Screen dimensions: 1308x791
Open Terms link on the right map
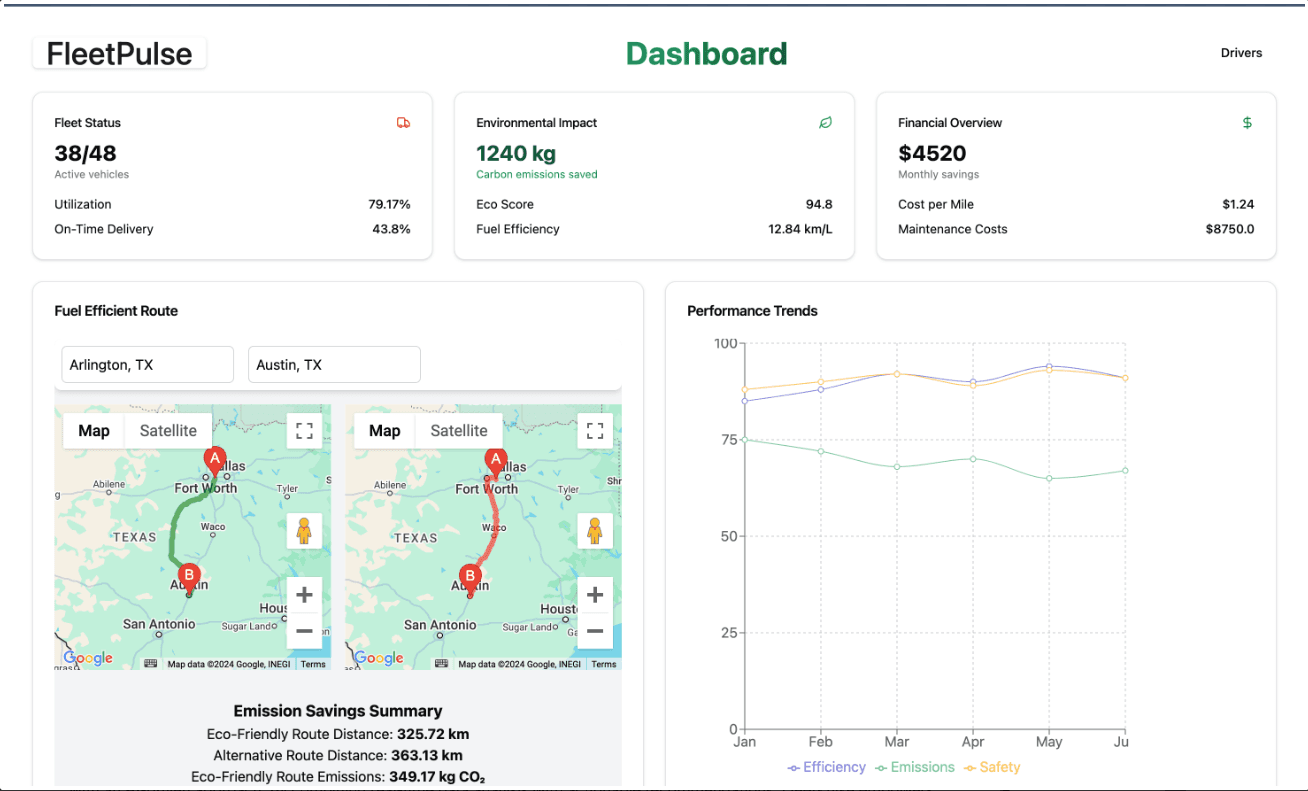[604, 664]
